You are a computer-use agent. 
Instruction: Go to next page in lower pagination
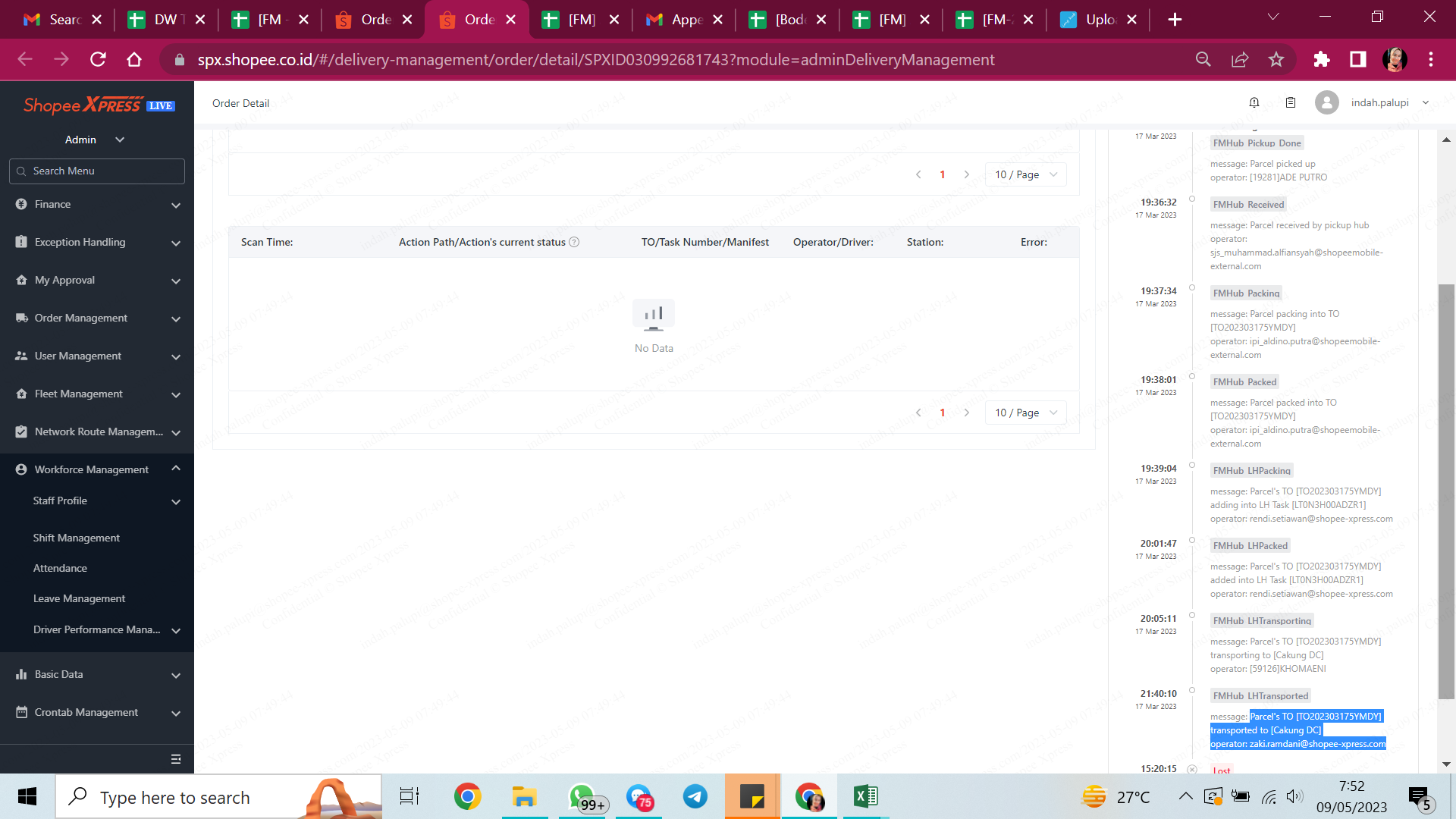tap(966, 413)
